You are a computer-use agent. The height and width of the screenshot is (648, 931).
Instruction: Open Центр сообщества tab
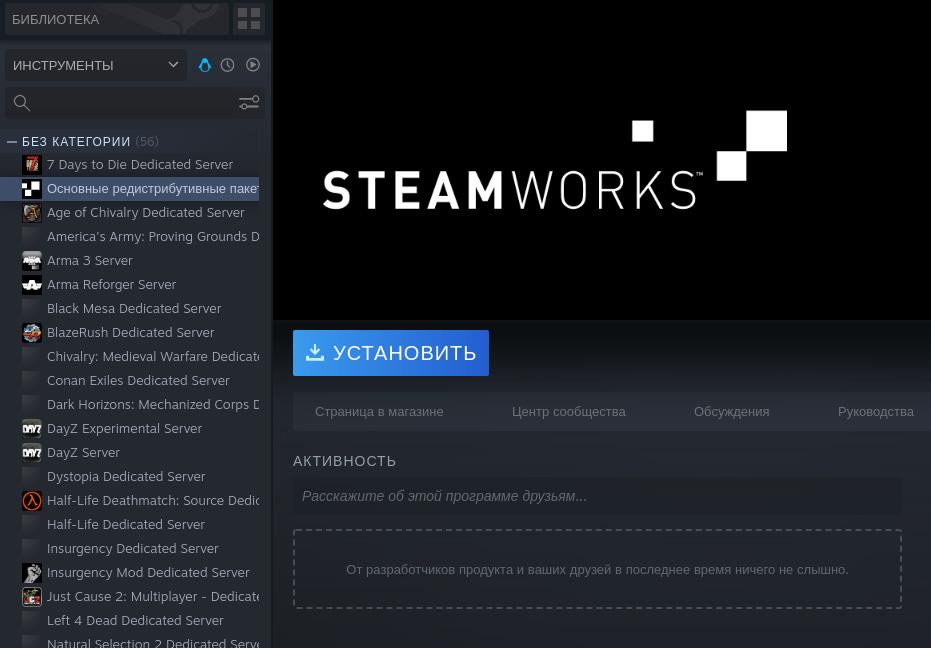pyautogui.click(x=568, y=412)
